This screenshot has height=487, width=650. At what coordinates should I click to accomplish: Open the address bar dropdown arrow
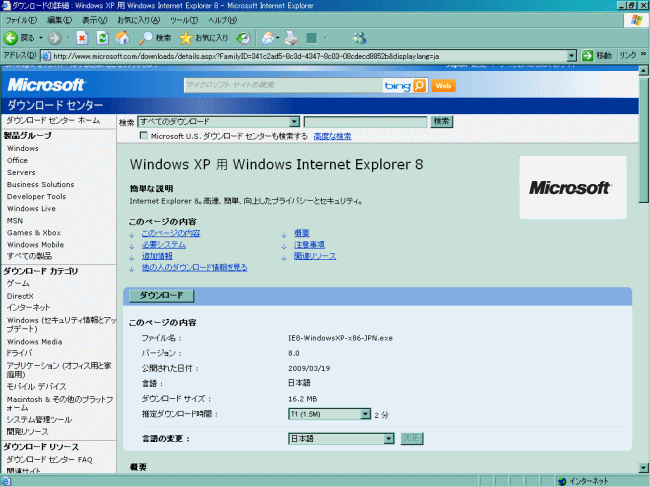[x=572, y=56]
